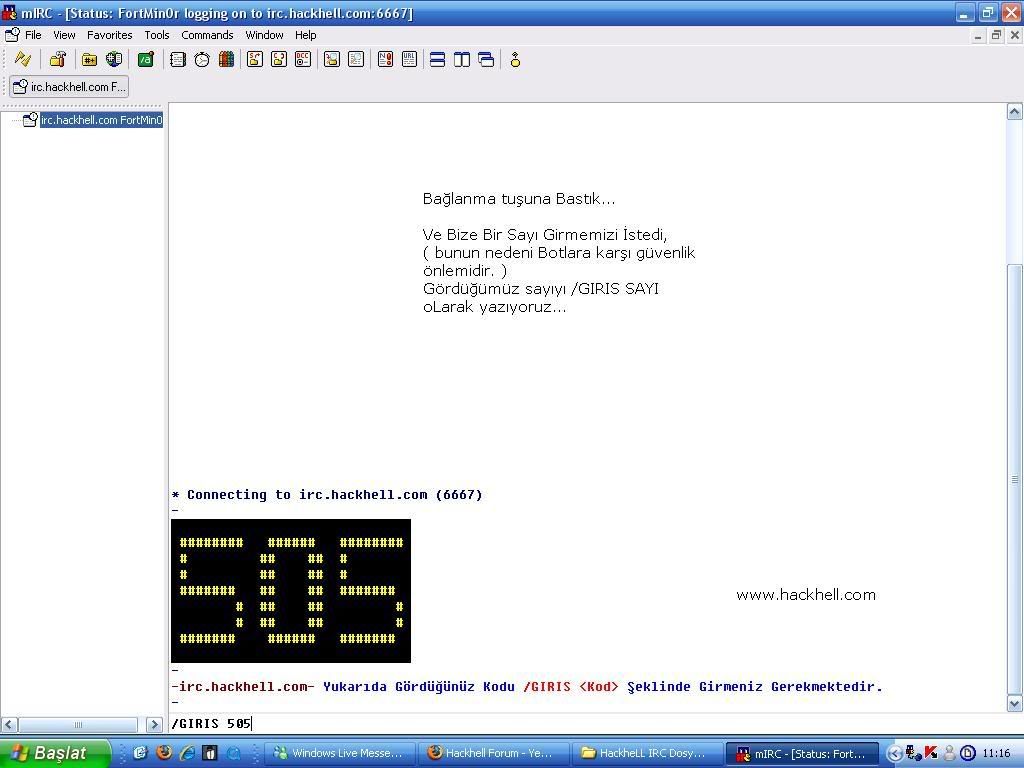Click the About mIRC yellow figure icon
This screenshot has width=1024, height=768.
click(515, 59)
